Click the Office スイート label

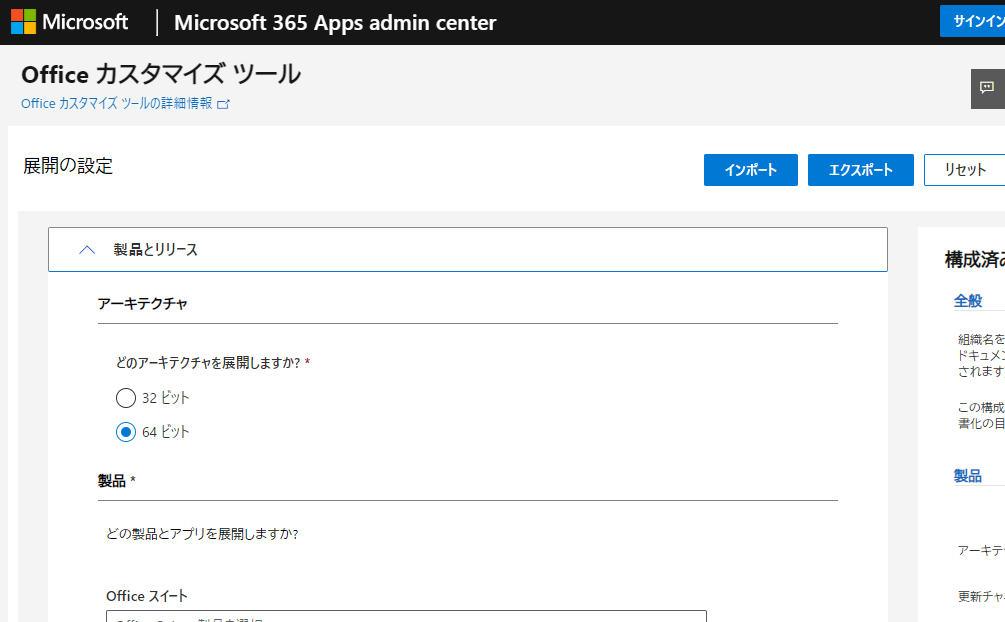pyautogui.click(x=147, y=596)
